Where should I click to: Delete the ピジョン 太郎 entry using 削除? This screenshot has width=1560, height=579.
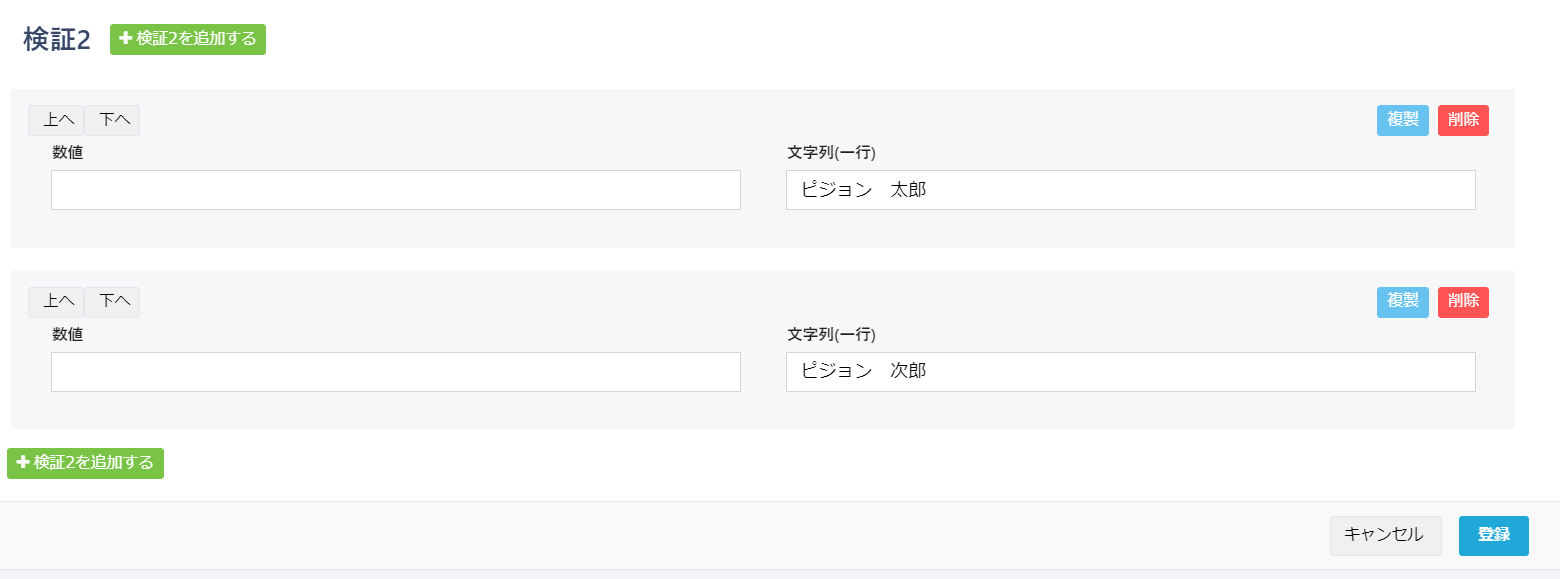coord(1463,120)
